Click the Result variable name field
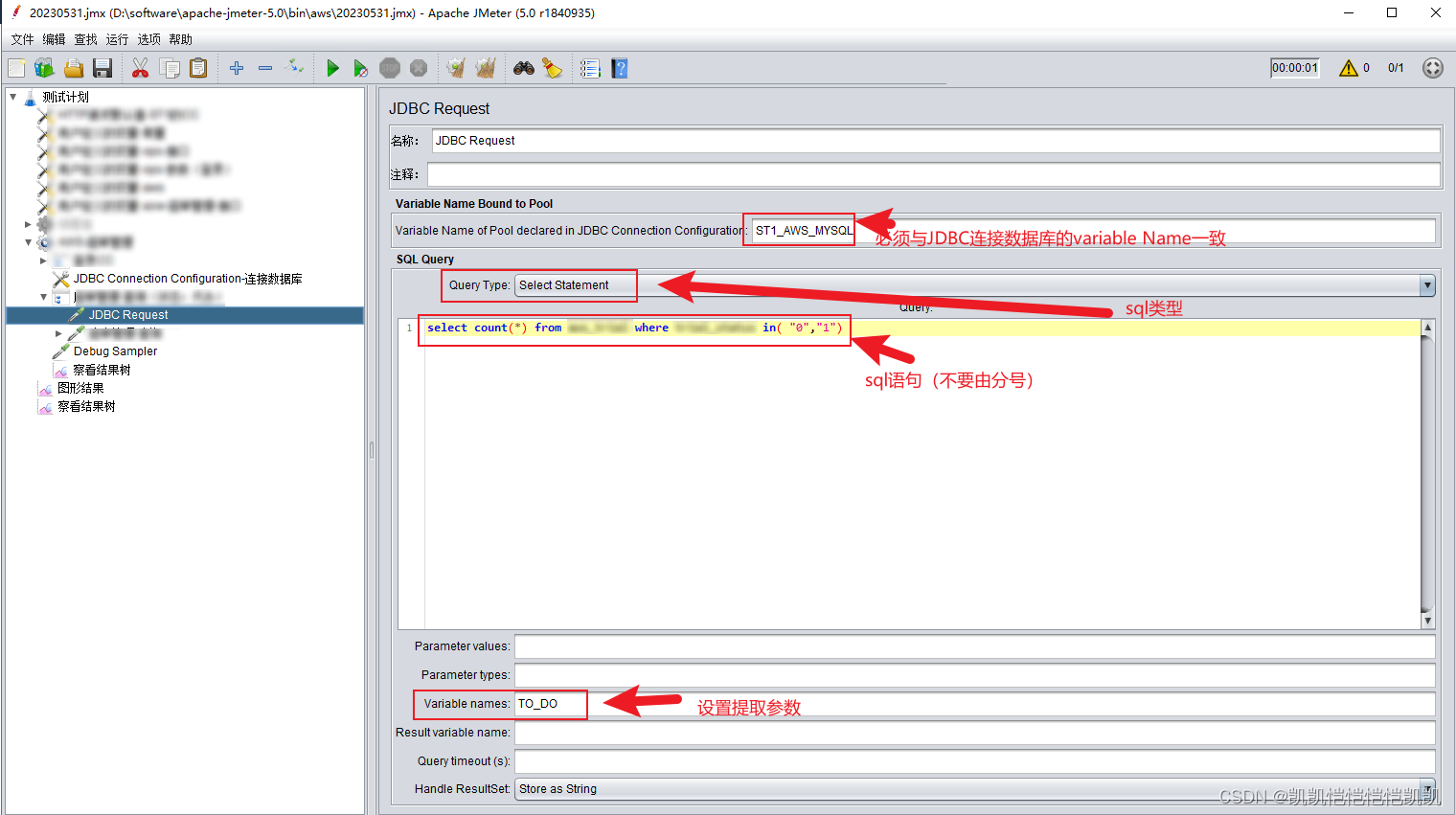The height and width of the screenshot is (815, 1456). point(975,733)
